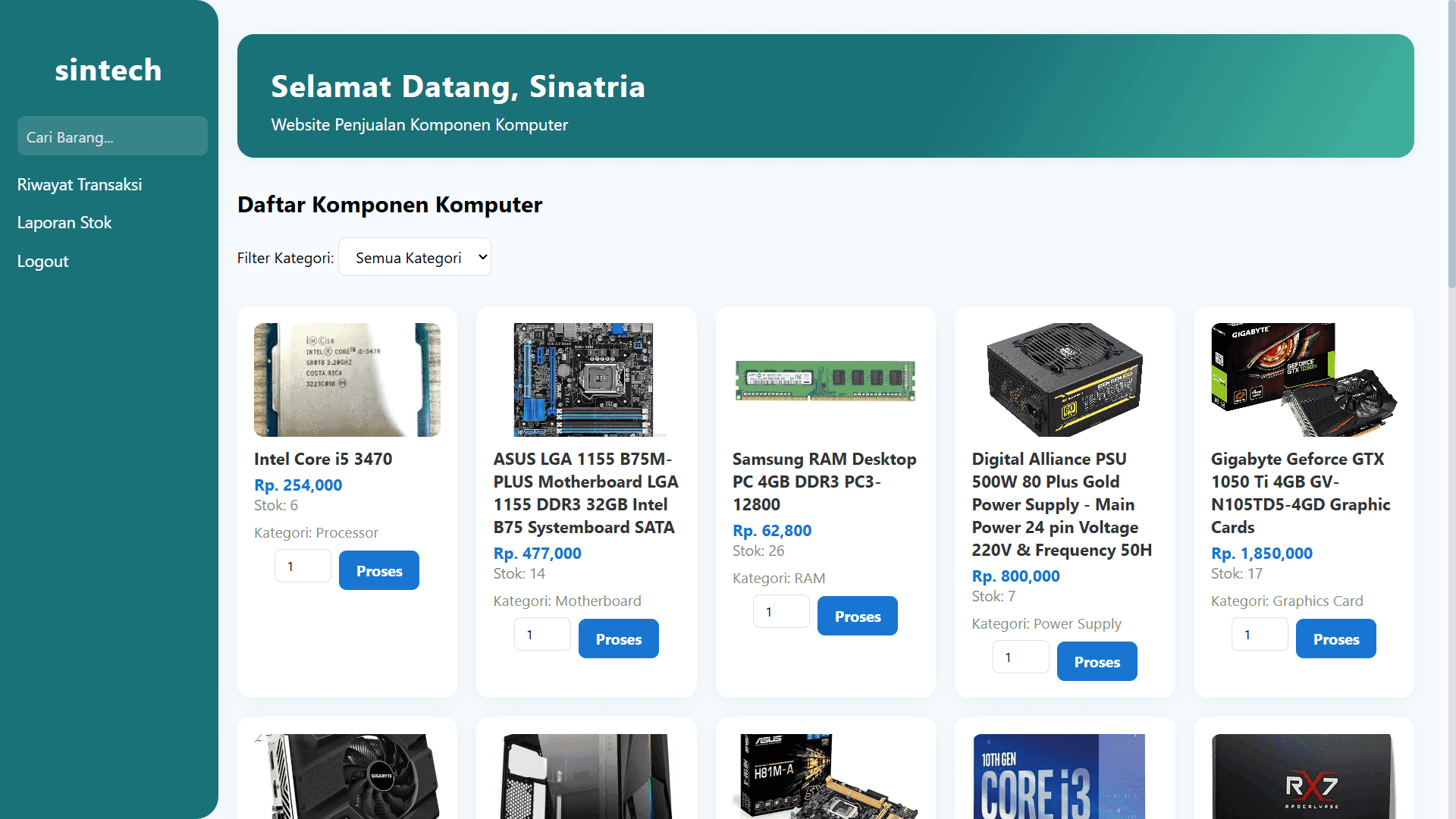1456x819 pixels.
Task: Click the black PC case image
Action: click(x=586, y=776)
